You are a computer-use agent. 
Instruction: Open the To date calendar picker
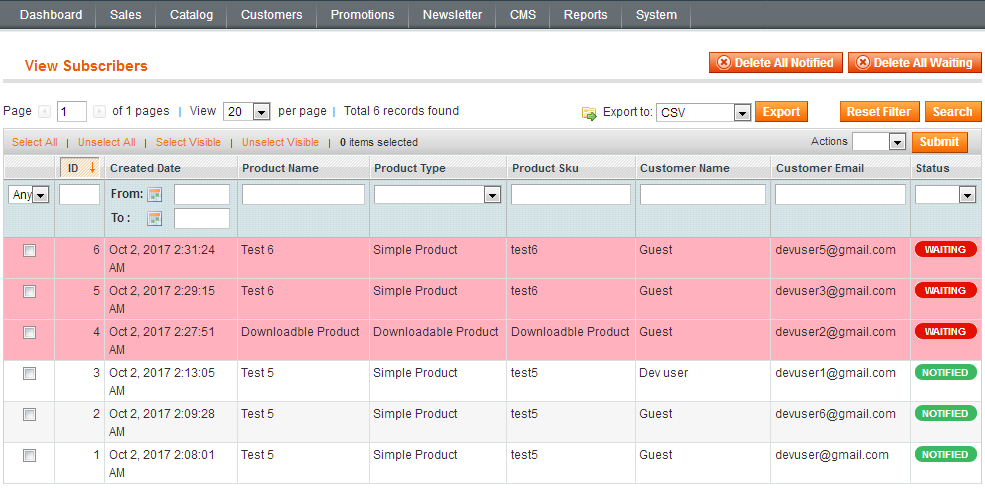pos(155,219)
